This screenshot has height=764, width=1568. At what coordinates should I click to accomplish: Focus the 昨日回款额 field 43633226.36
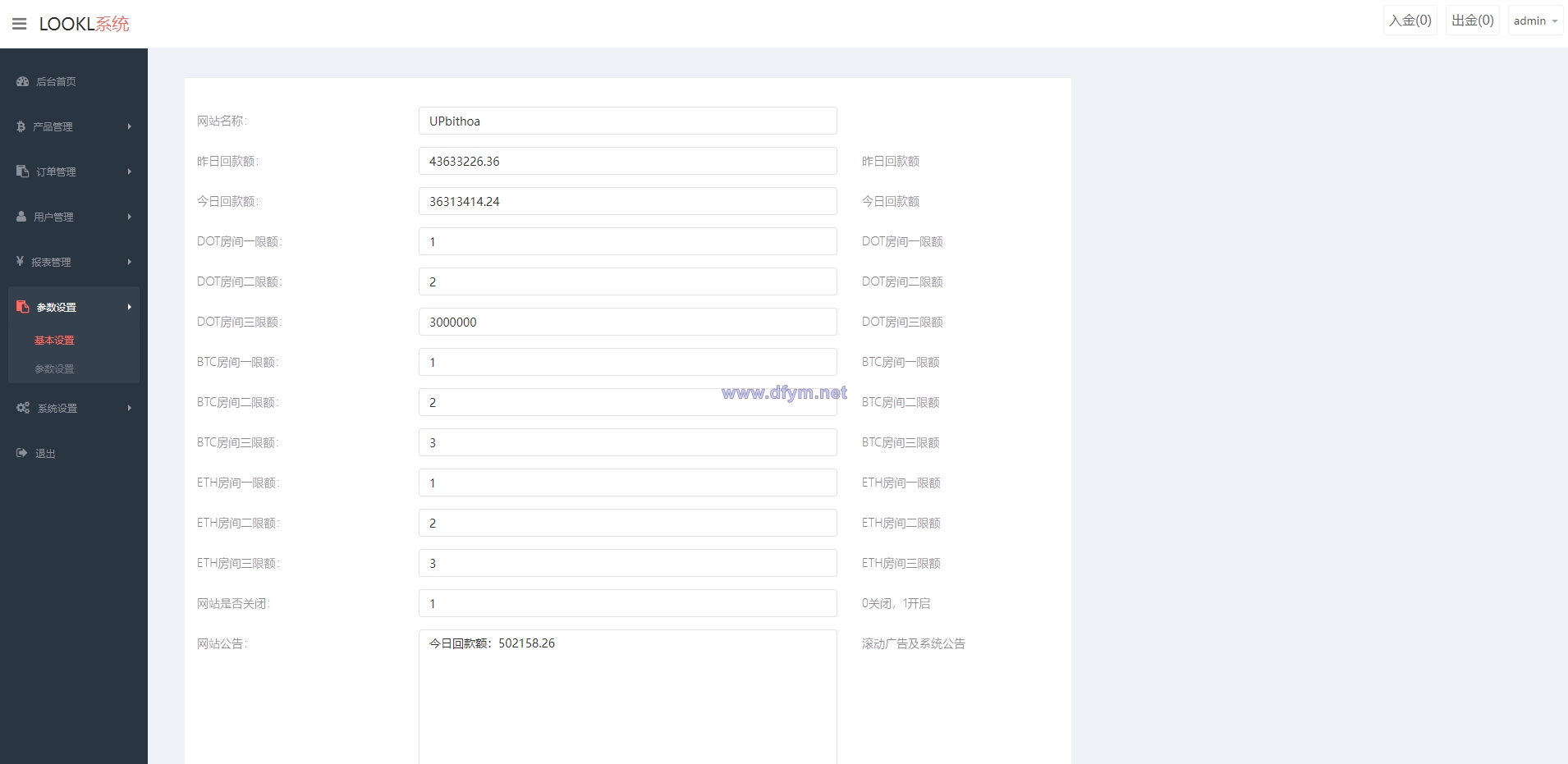pos(628,161)
